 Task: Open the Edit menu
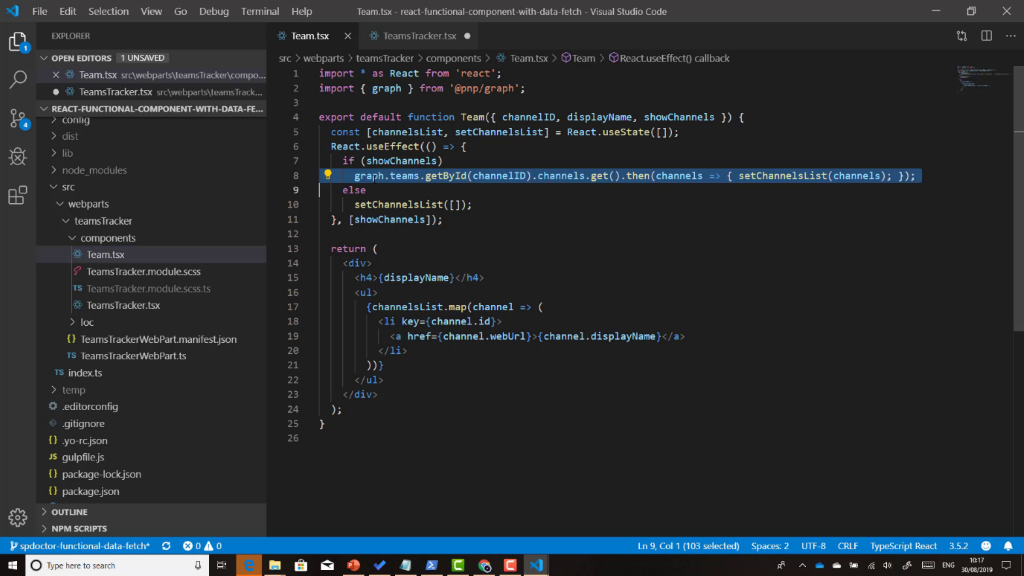[67, 11]
